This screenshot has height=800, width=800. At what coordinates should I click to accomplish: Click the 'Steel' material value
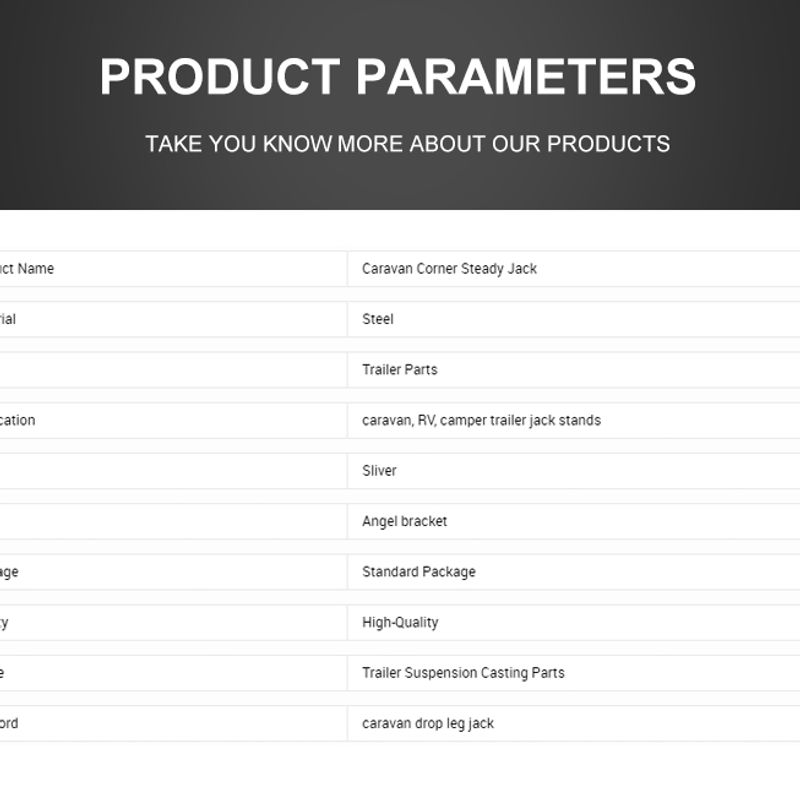coord(378,319)
